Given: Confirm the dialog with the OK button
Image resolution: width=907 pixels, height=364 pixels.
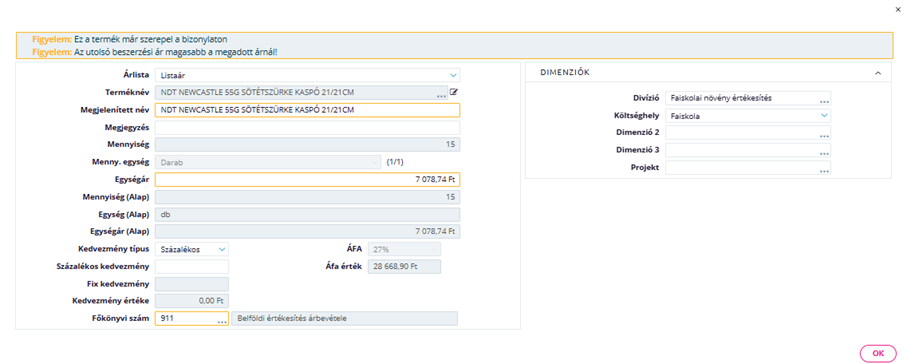Looking at the screenshot, I should (x=878, y=353).
